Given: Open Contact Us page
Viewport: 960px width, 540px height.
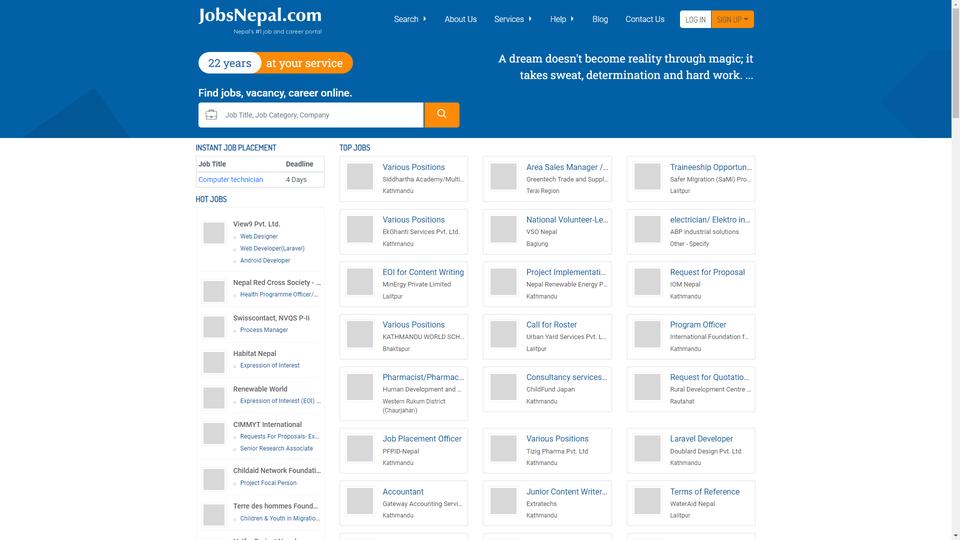Looking at the screenshot, I should [645, 19].
